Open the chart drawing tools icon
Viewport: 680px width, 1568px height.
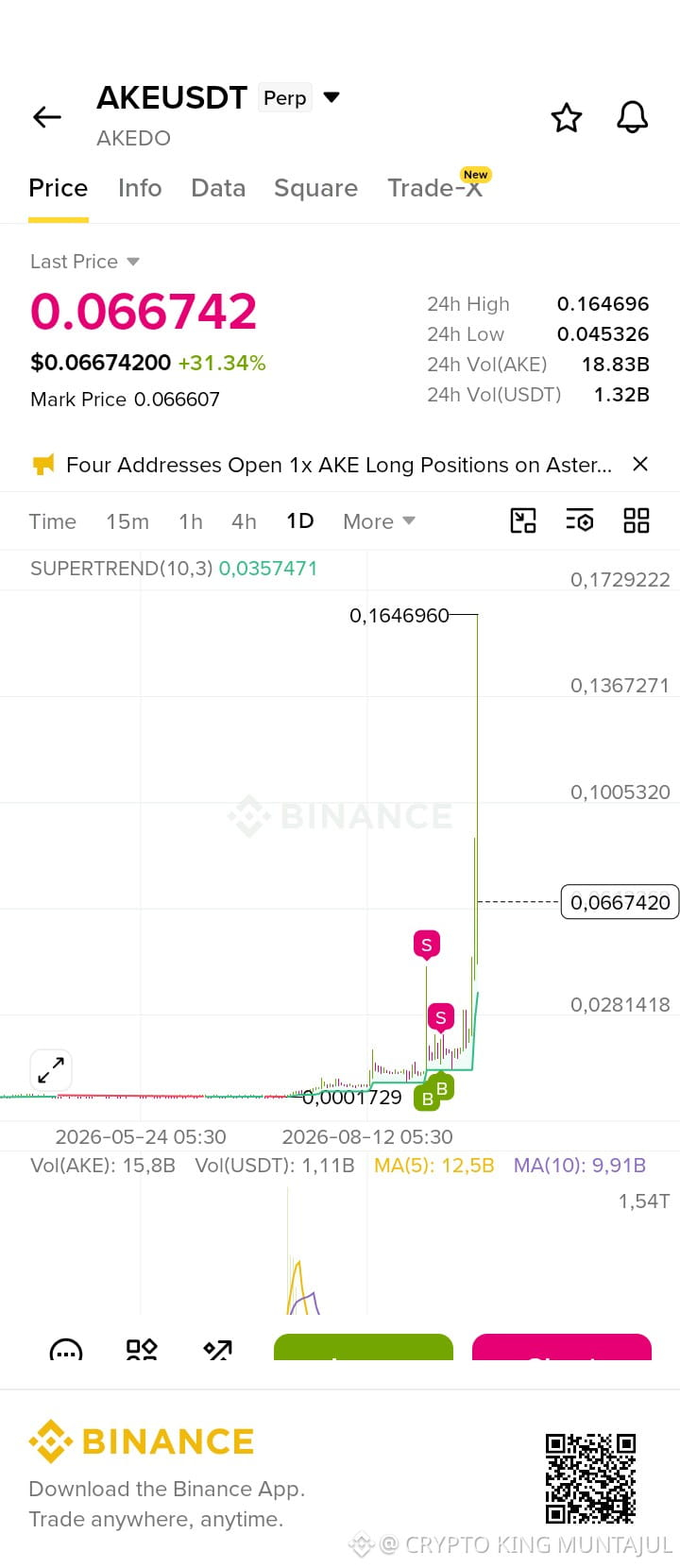pyautogui.click(x=523, y=520)
